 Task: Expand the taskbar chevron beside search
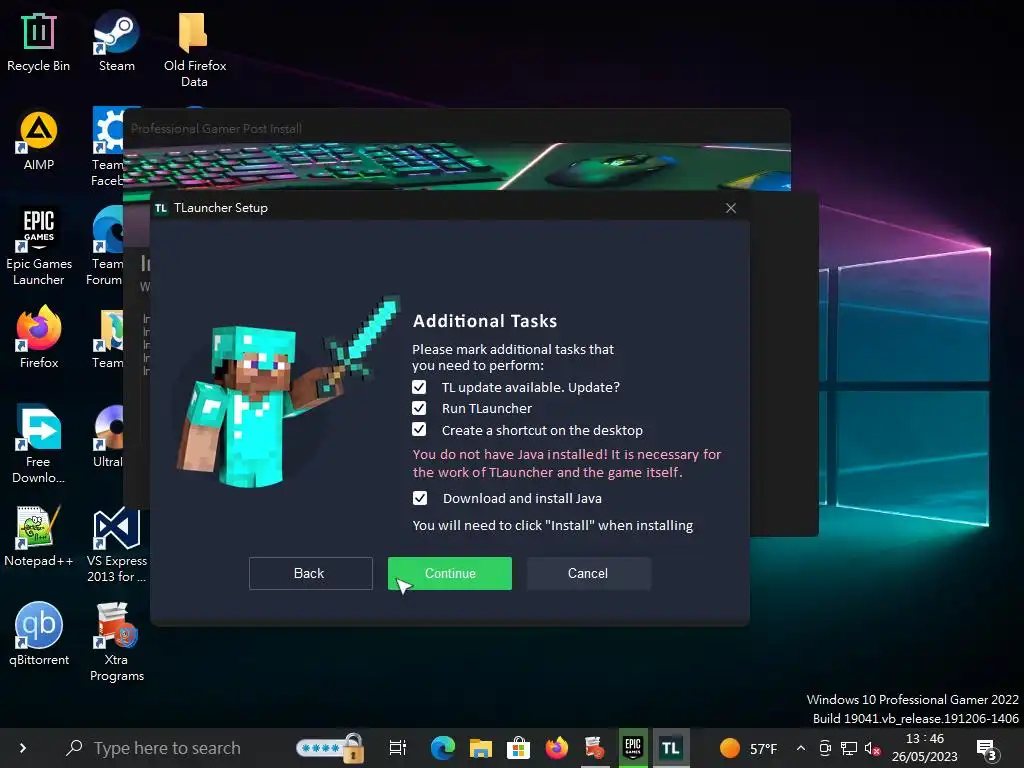pyautogui.click(x=23, y=748)
